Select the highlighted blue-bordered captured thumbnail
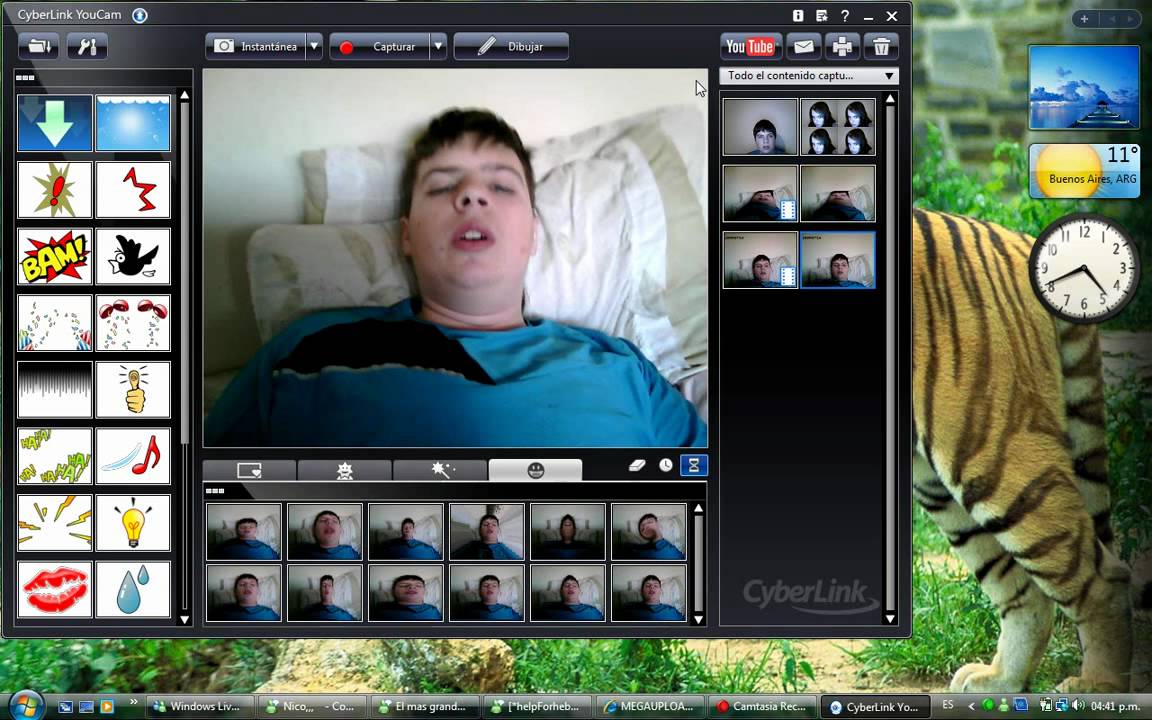Screen dimensions: 1152x720 pyautogui.click(x=838, y=260)
